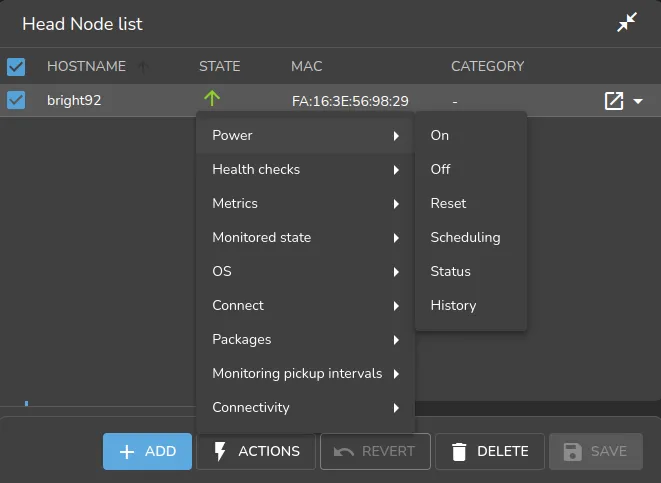661x483 pixels.
Task: Sort by the MAC column header
Action: [306, 66]
